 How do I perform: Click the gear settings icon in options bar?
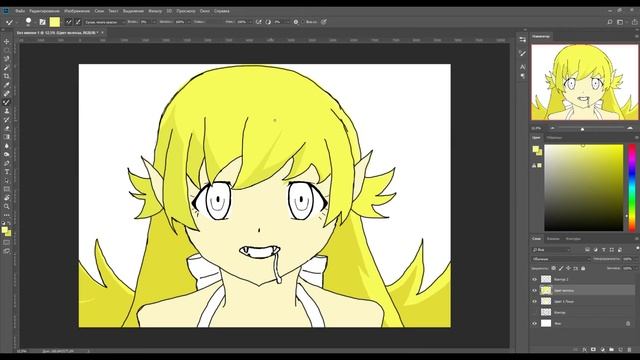pyautogui.click(x=296, y=22)
